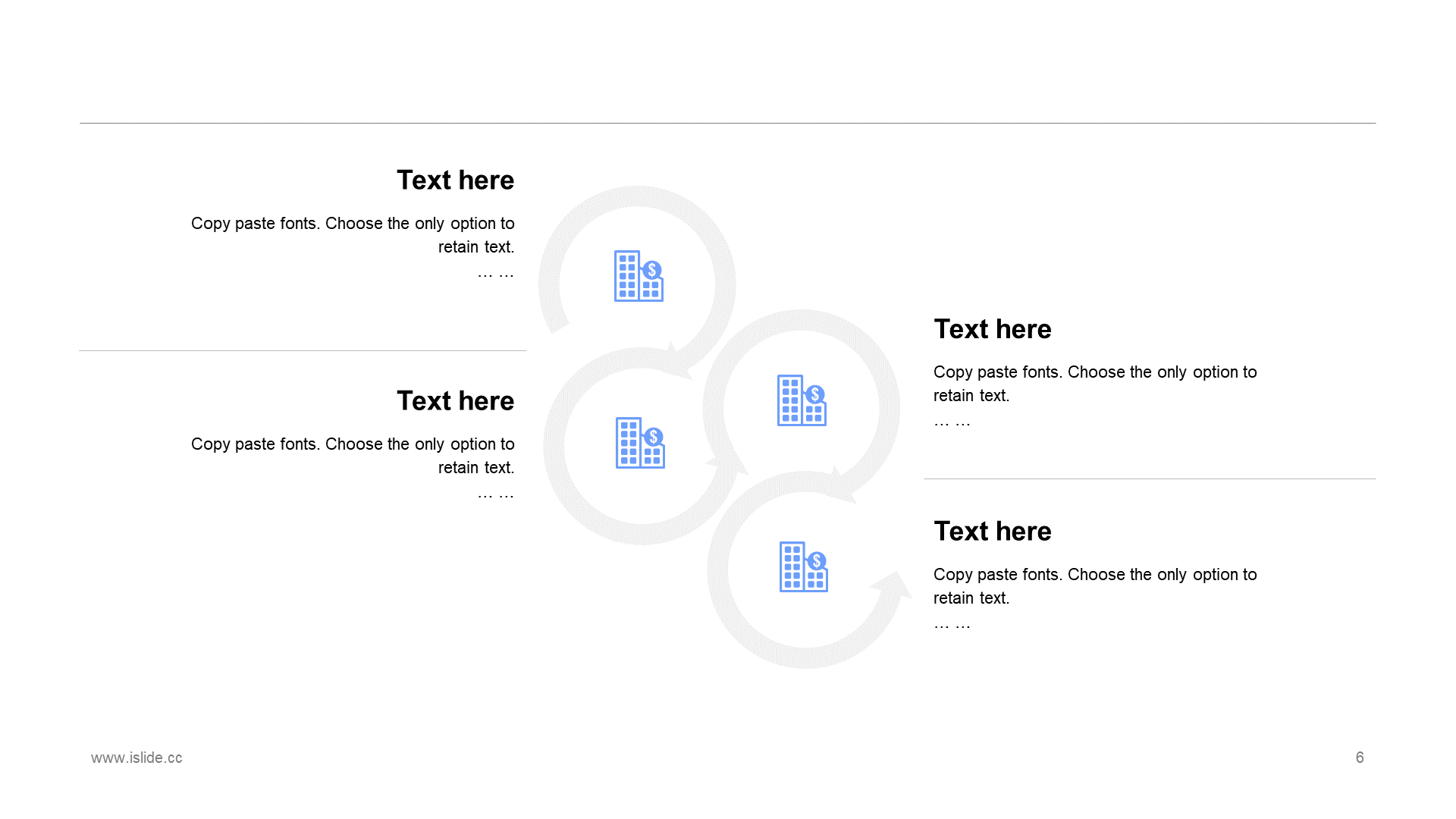Select the body paragraph under the lower-right heading
Screen dimensions: 1456x819
(x=1095, y=598)
